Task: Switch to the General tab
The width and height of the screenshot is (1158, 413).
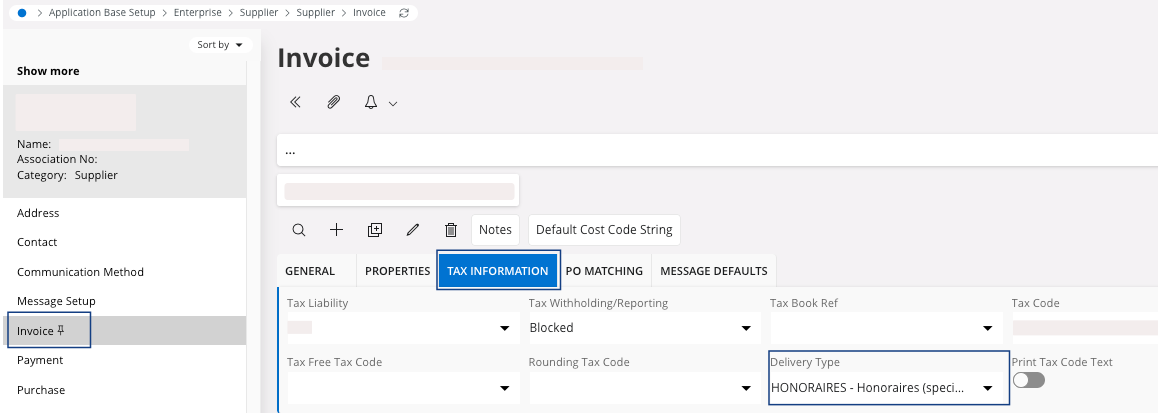Action: [x=310, y=271]
